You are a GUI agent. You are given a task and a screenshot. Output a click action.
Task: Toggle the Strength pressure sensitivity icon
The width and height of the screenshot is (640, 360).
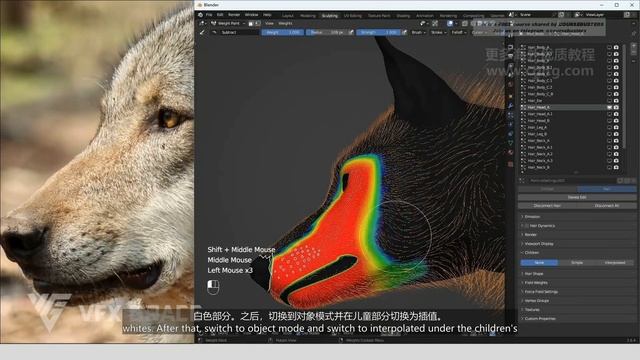404,32
